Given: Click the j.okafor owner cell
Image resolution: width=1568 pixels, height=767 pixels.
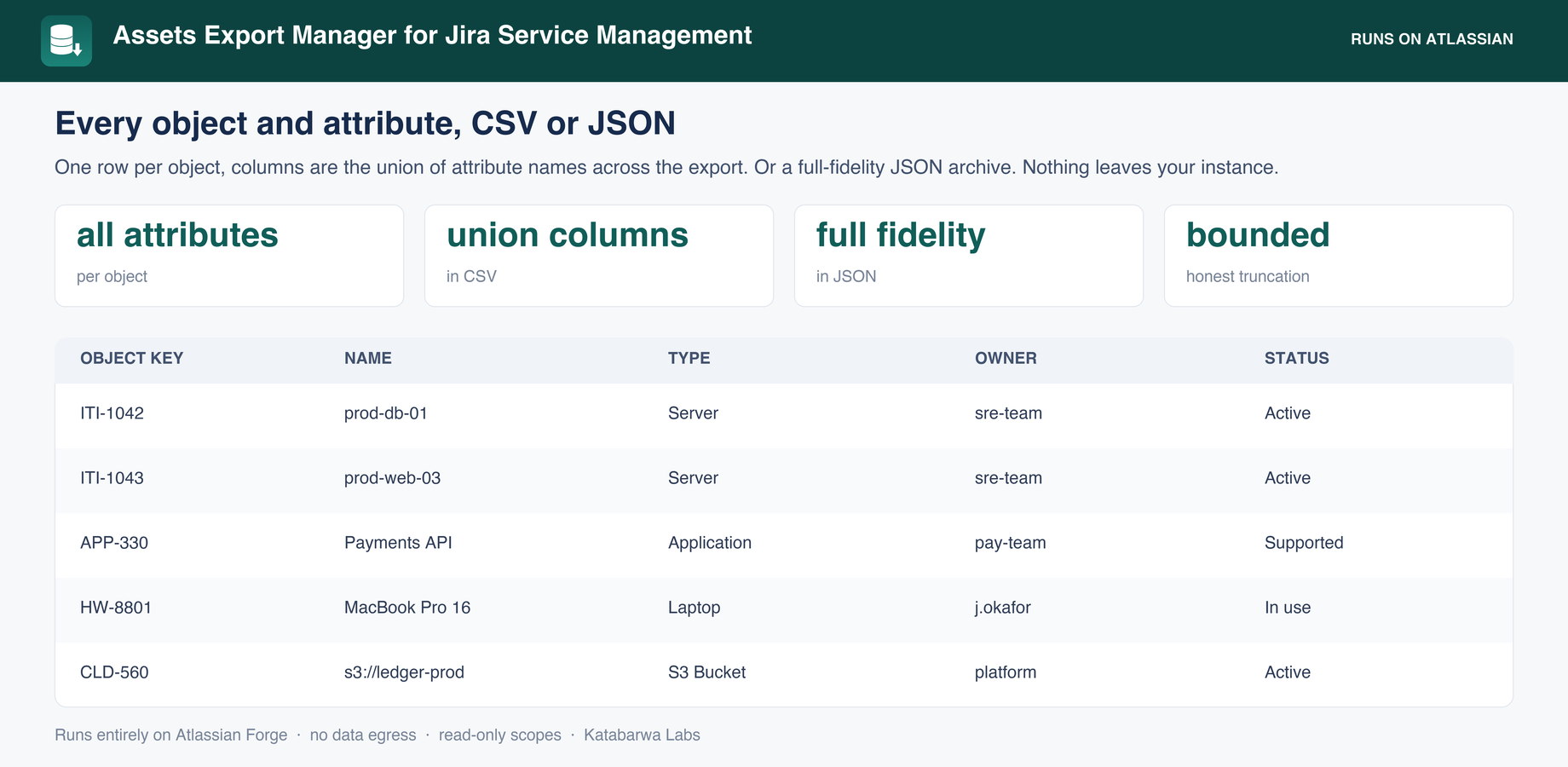Looking at the screenshot, I should (1003, 608).
